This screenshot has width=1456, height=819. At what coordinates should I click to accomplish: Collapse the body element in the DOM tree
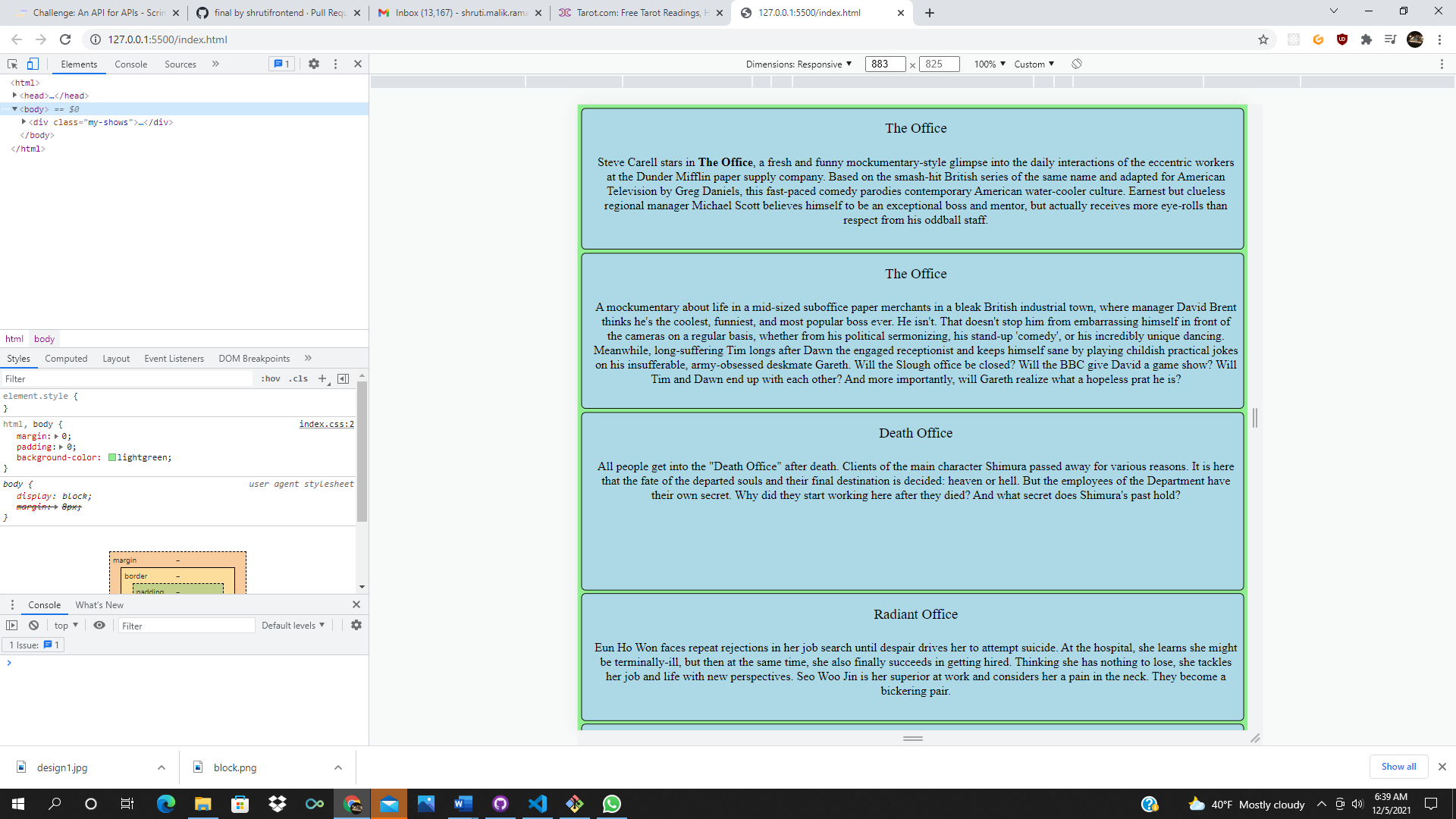click(14, 109)
